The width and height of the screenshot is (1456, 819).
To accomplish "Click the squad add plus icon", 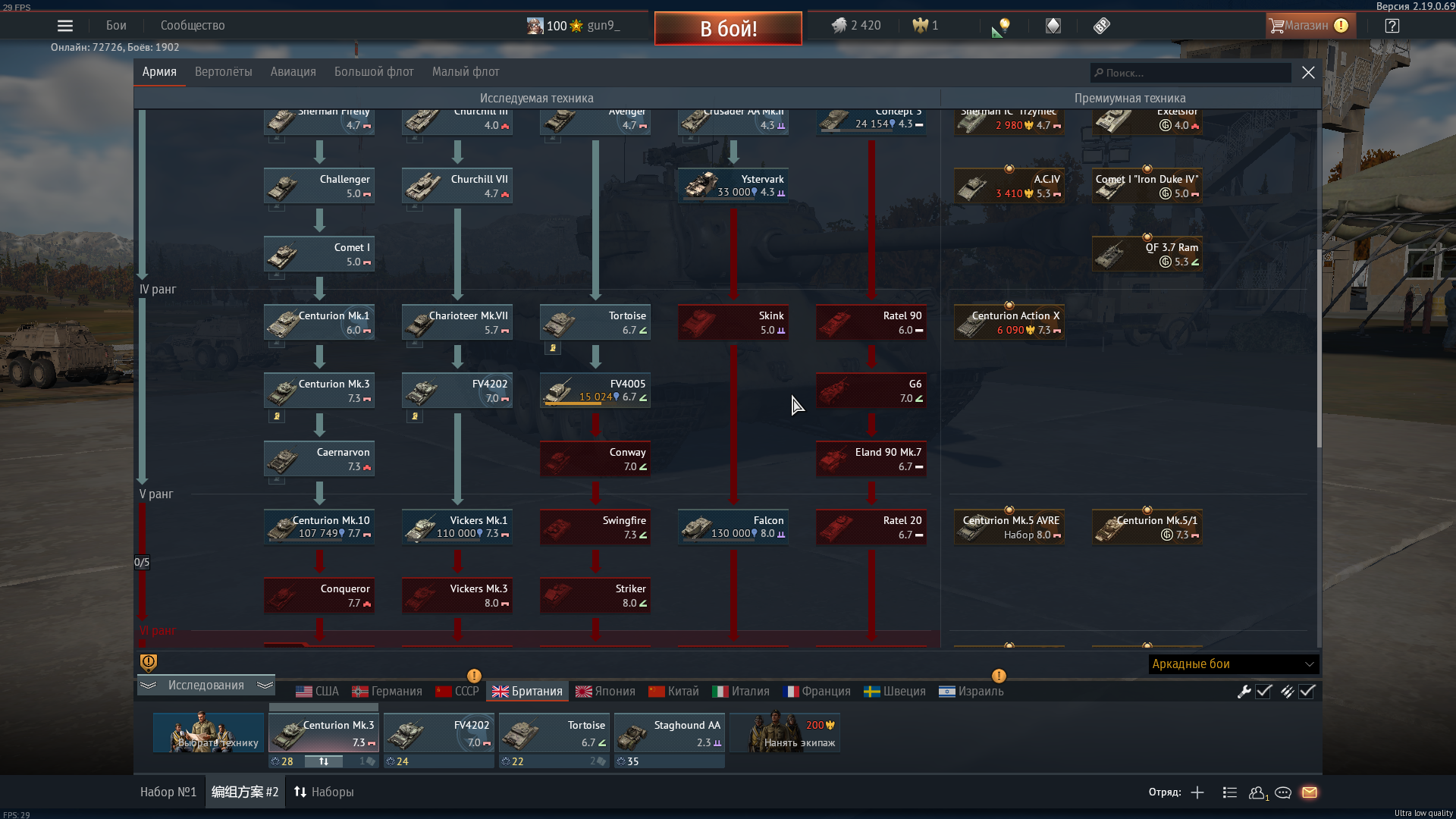I will tap(1197, 792).
